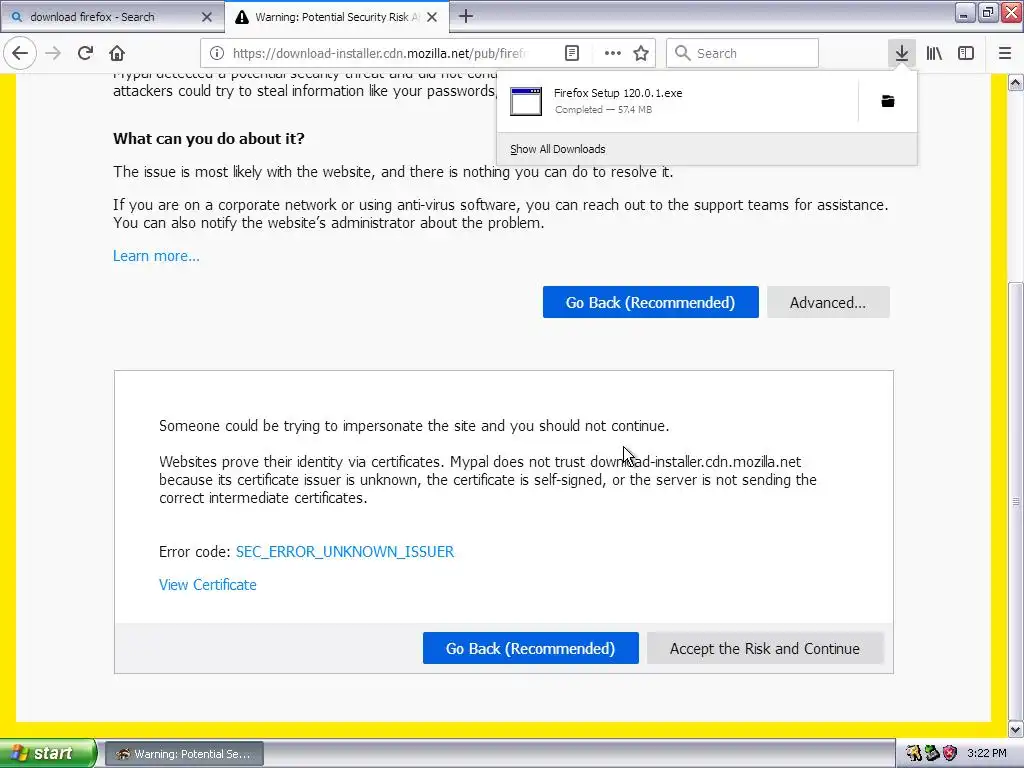Image resolution: width=1024 pixels, height=768 pixels.
Task: Show site information icon in address bar
Action: click(x=217, y=54)
